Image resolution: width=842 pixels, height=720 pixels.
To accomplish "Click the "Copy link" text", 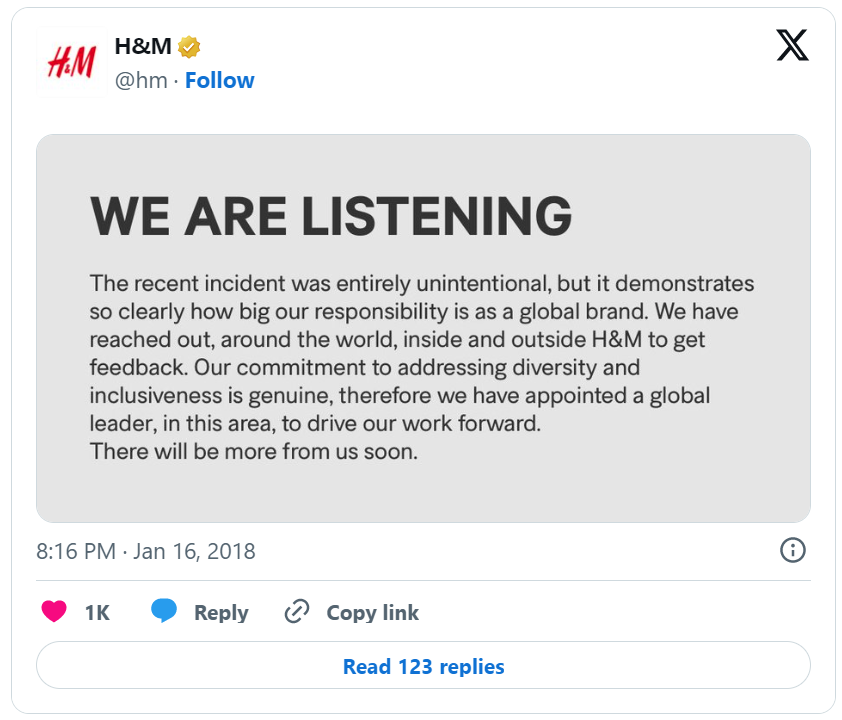I will [372, 613].
